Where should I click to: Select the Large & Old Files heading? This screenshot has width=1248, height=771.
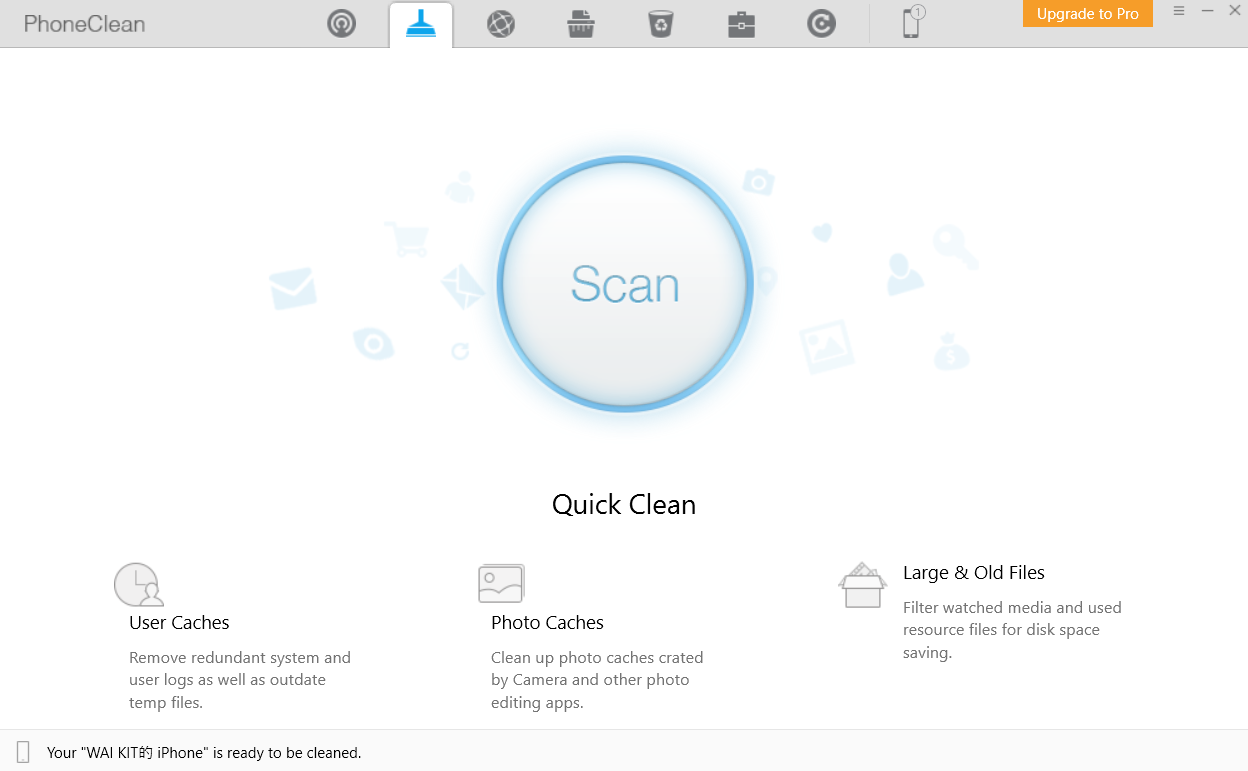point(973,572)
